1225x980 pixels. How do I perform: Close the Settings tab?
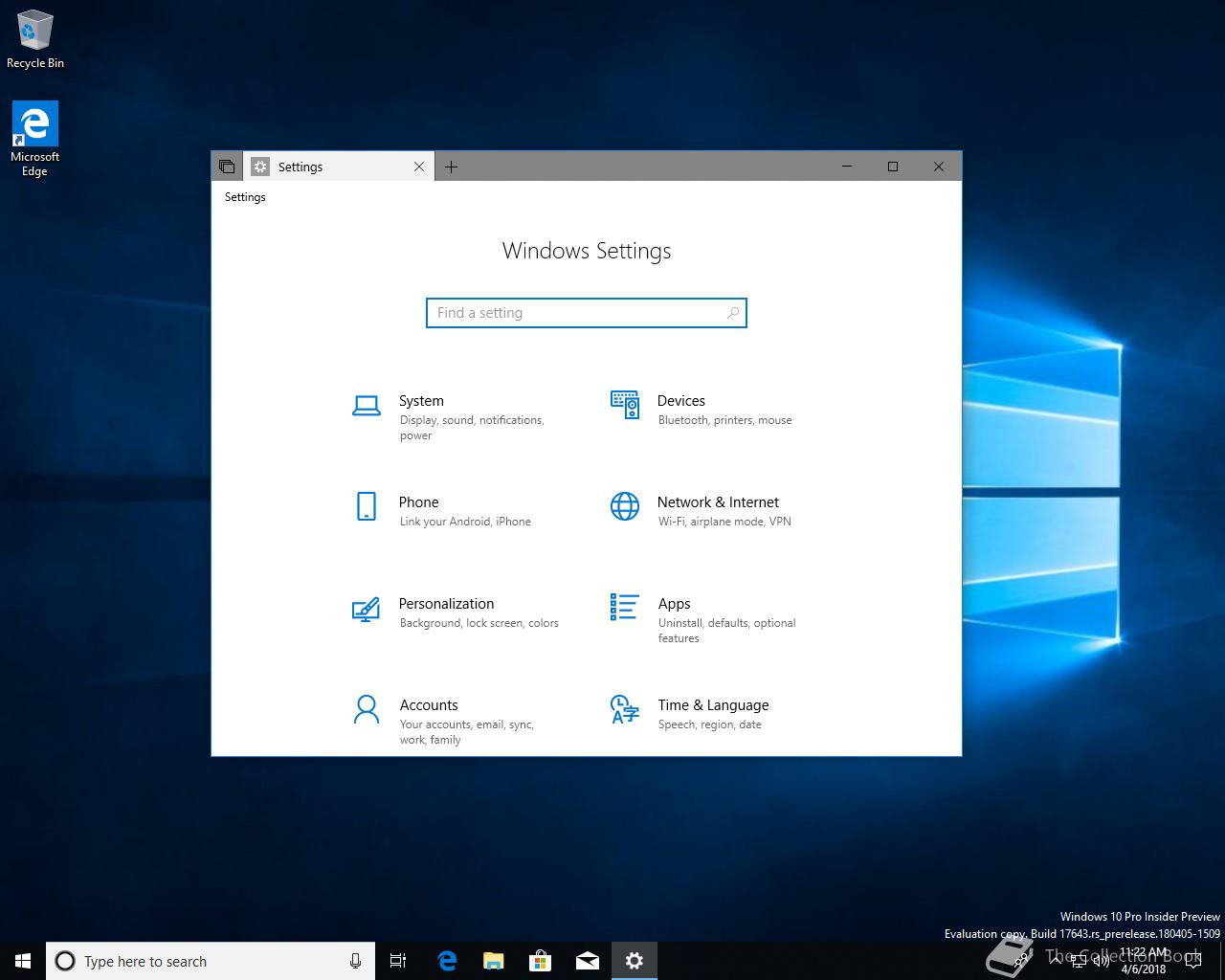(x=418, y=167)
